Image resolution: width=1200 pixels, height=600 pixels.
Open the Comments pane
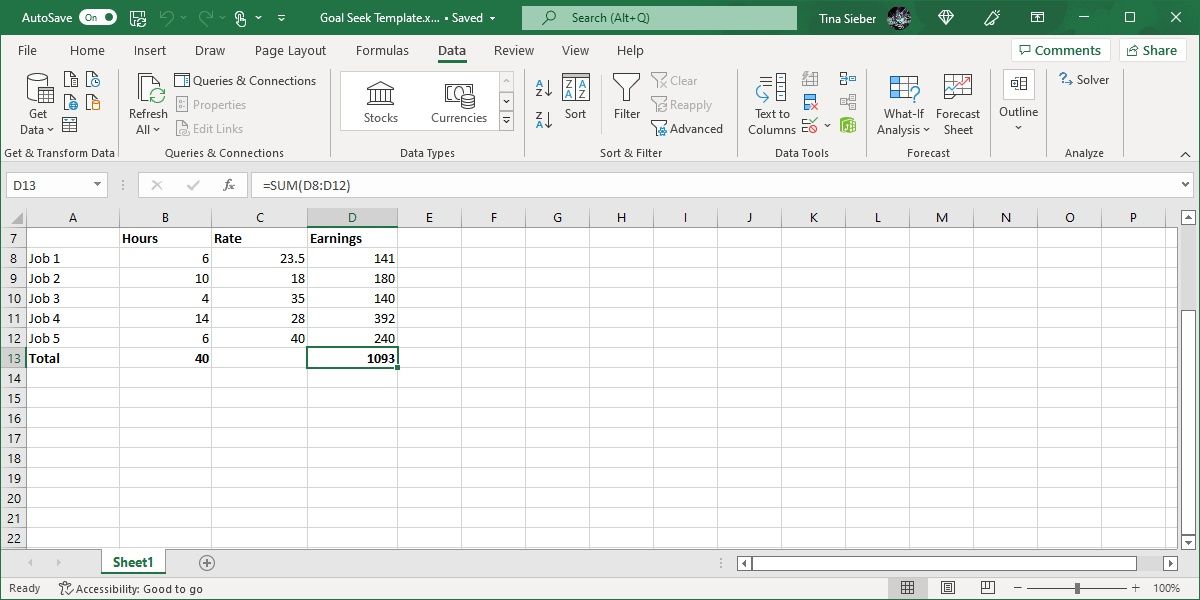click(x=1060, y=49)
